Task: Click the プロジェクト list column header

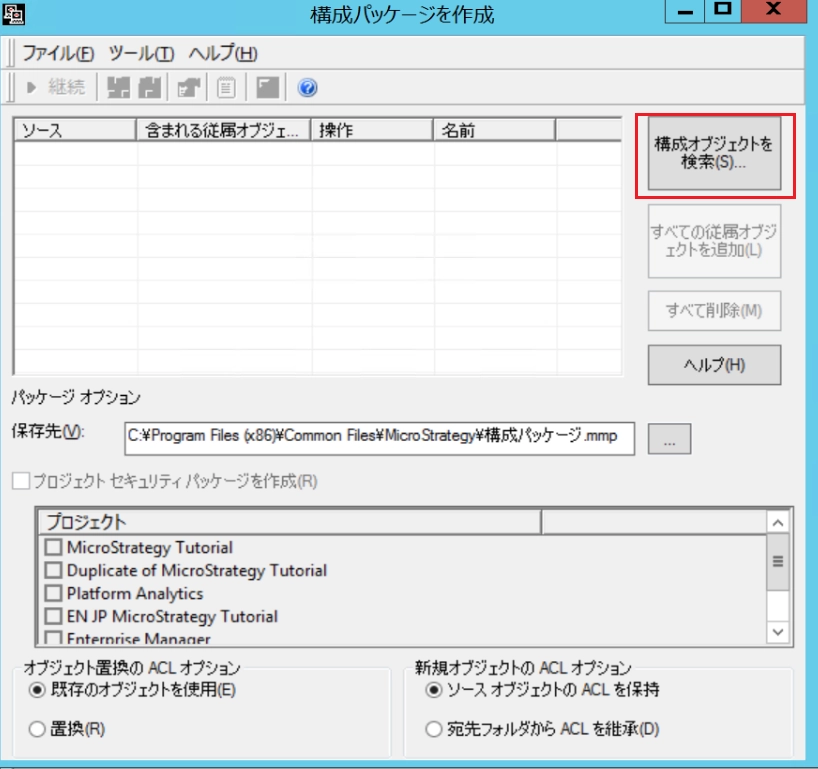Action: pos(290,522)
